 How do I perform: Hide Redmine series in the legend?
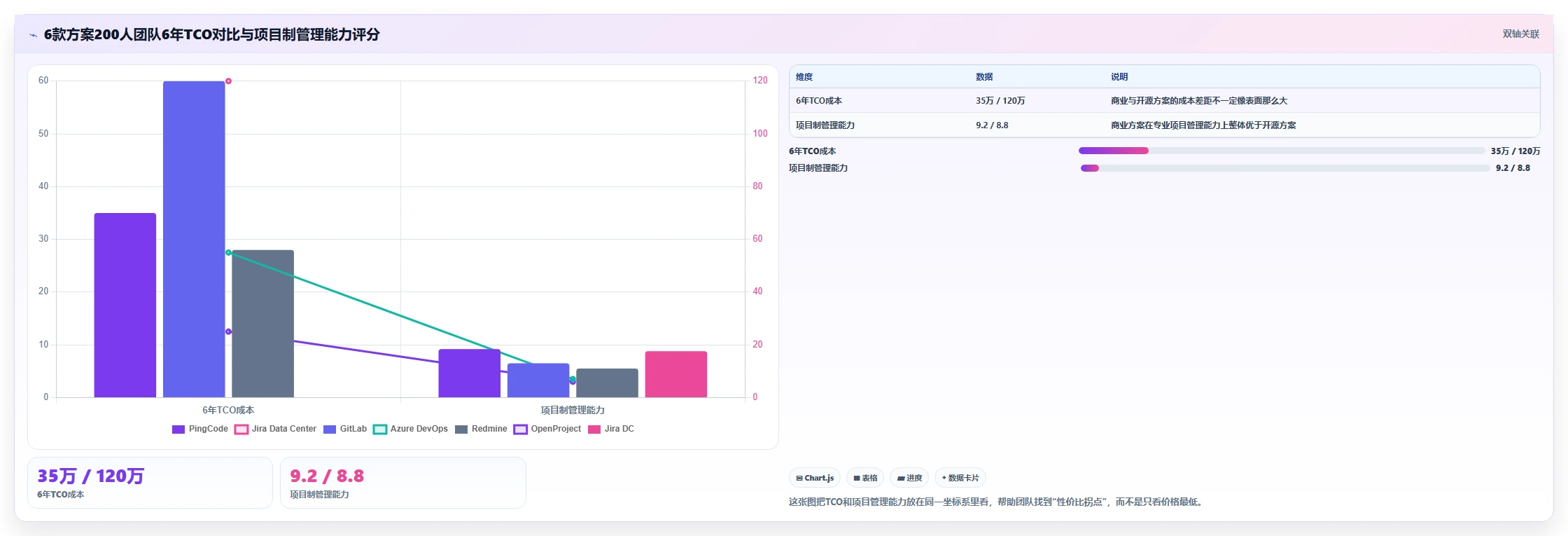pos(481,429)
